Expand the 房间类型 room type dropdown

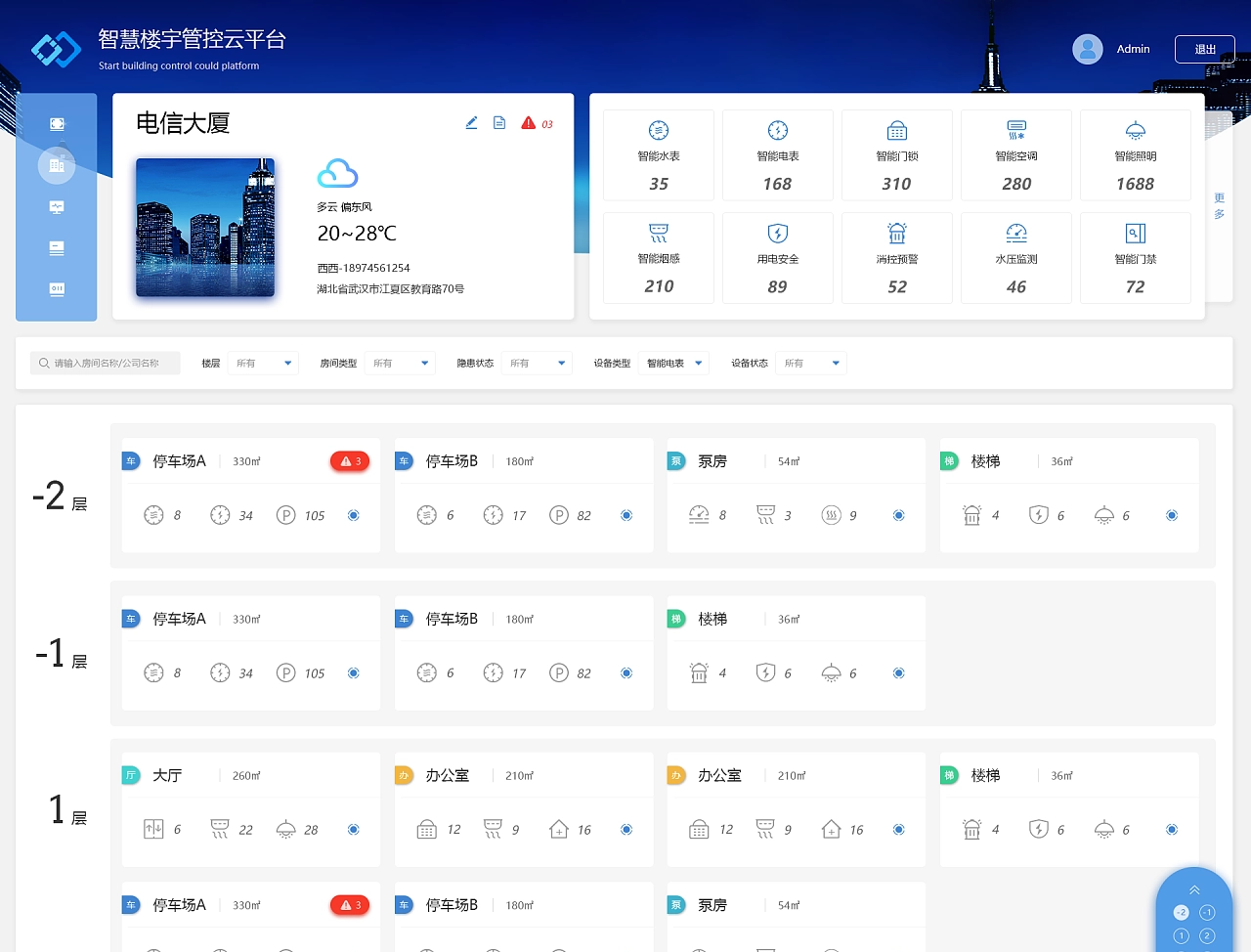click(x=401, y=364)
